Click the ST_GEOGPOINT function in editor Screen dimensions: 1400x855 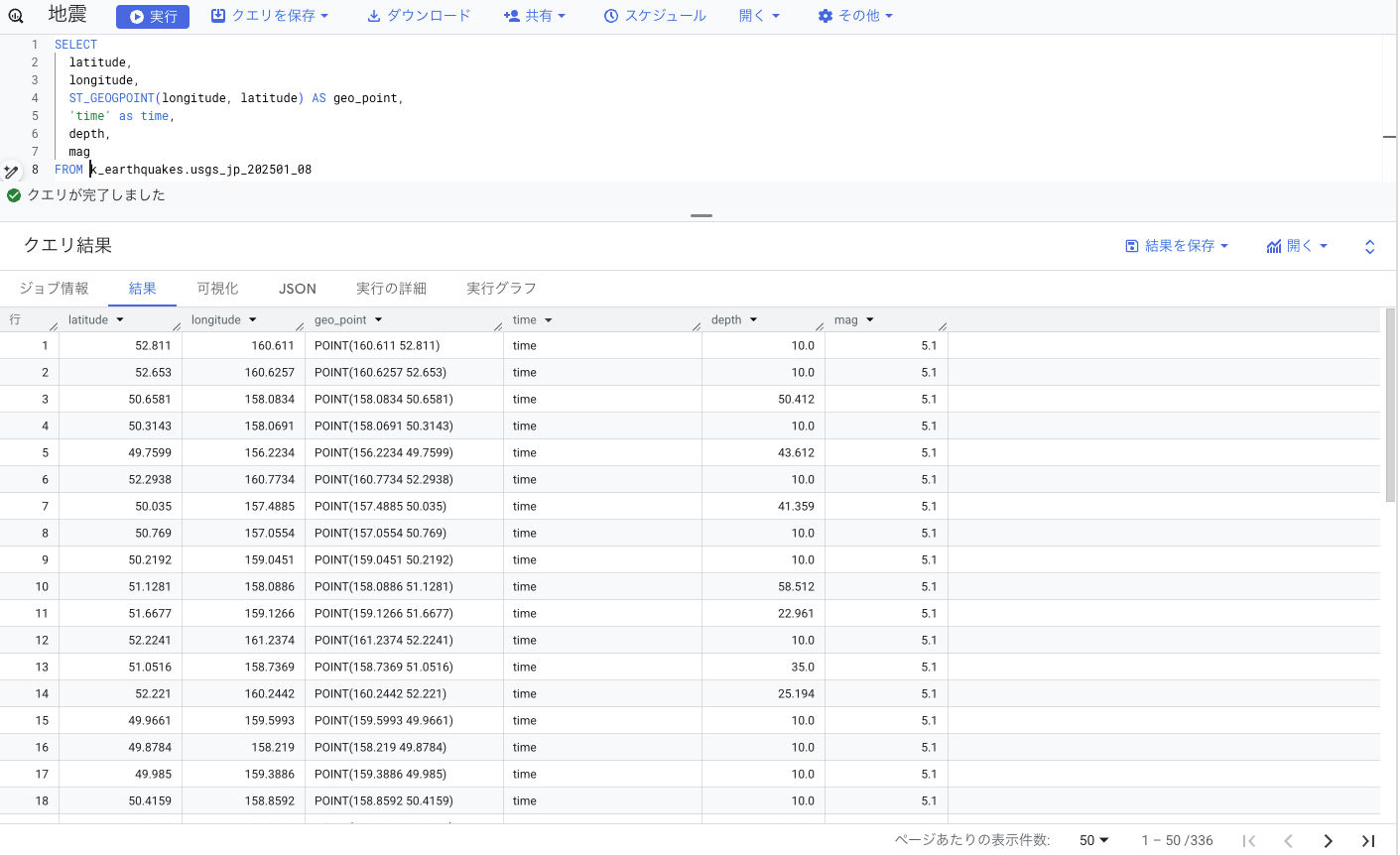click(x=112, y=98)
